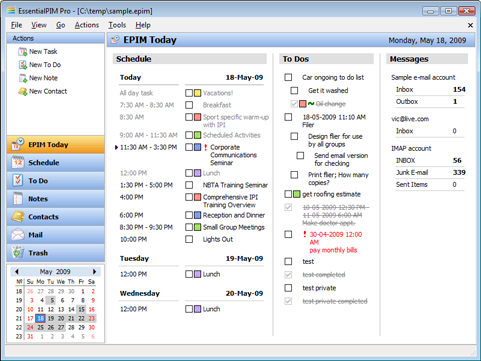This screenshot has height=361, width=481.
Task: Go to next month in mini calendar
Action: 94,271
